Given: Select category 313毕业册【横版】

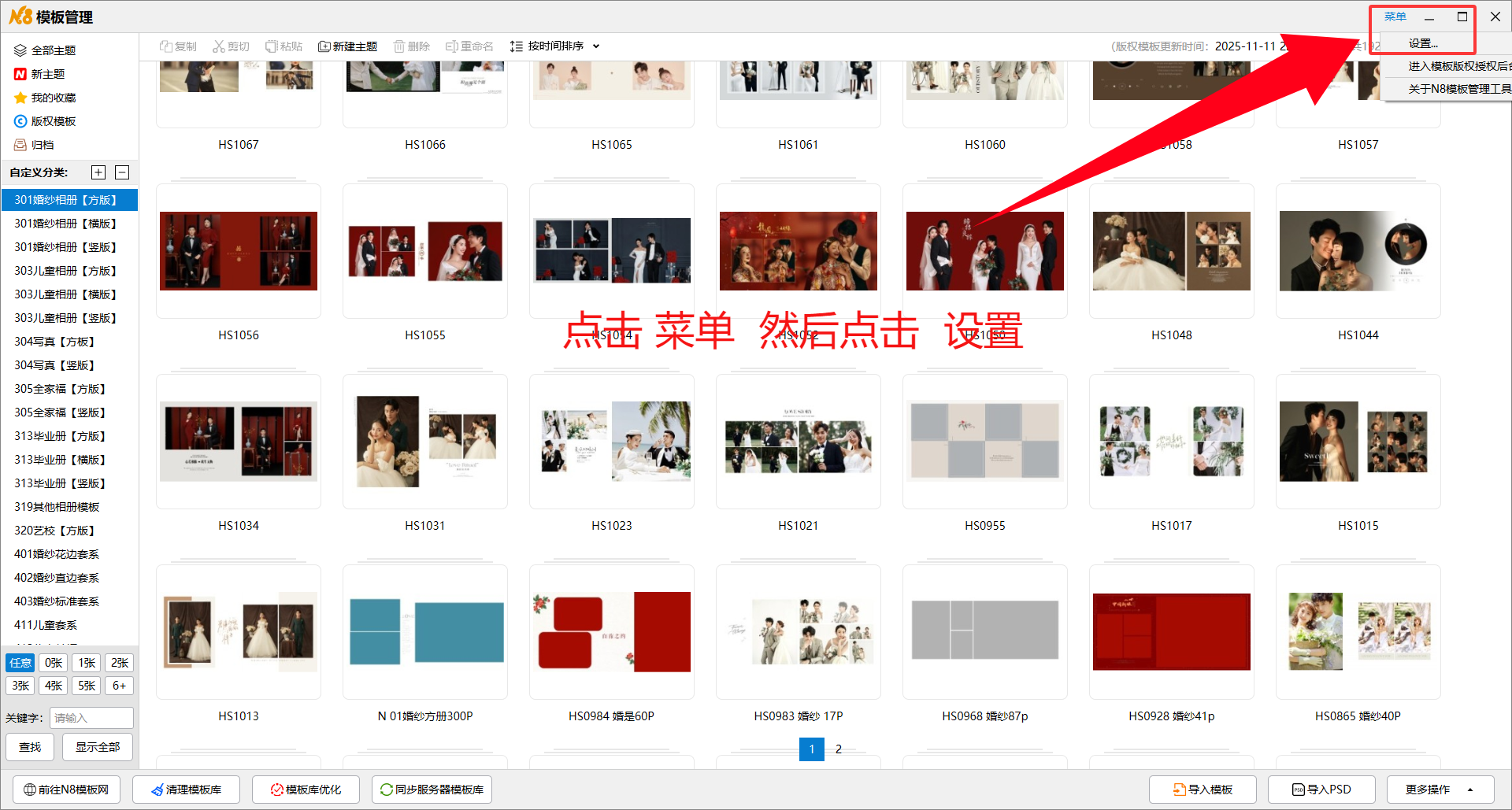Looking at the screenshot, I should coord(69,460).
